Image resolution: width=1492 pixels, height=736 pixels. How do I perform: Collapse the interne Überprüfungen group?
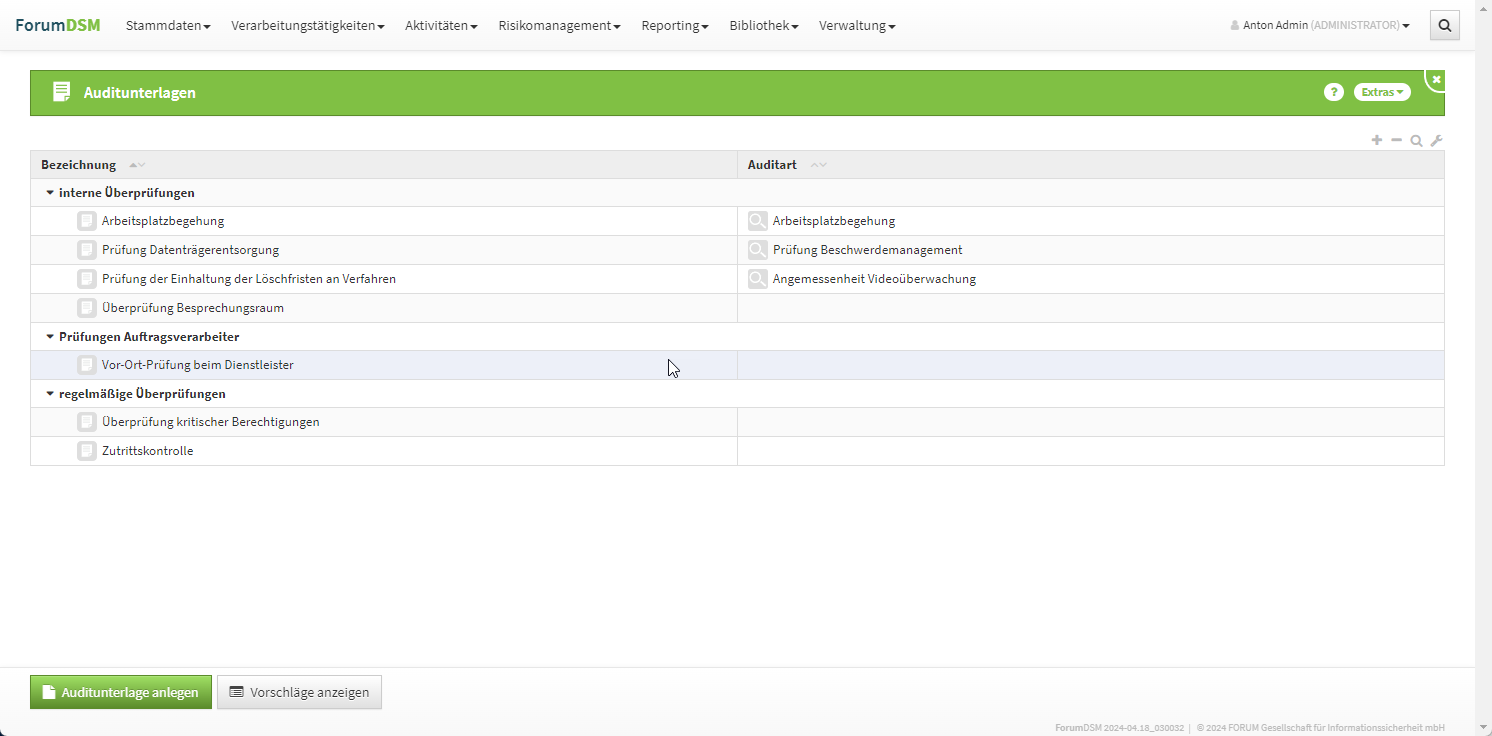click(50, 193)
